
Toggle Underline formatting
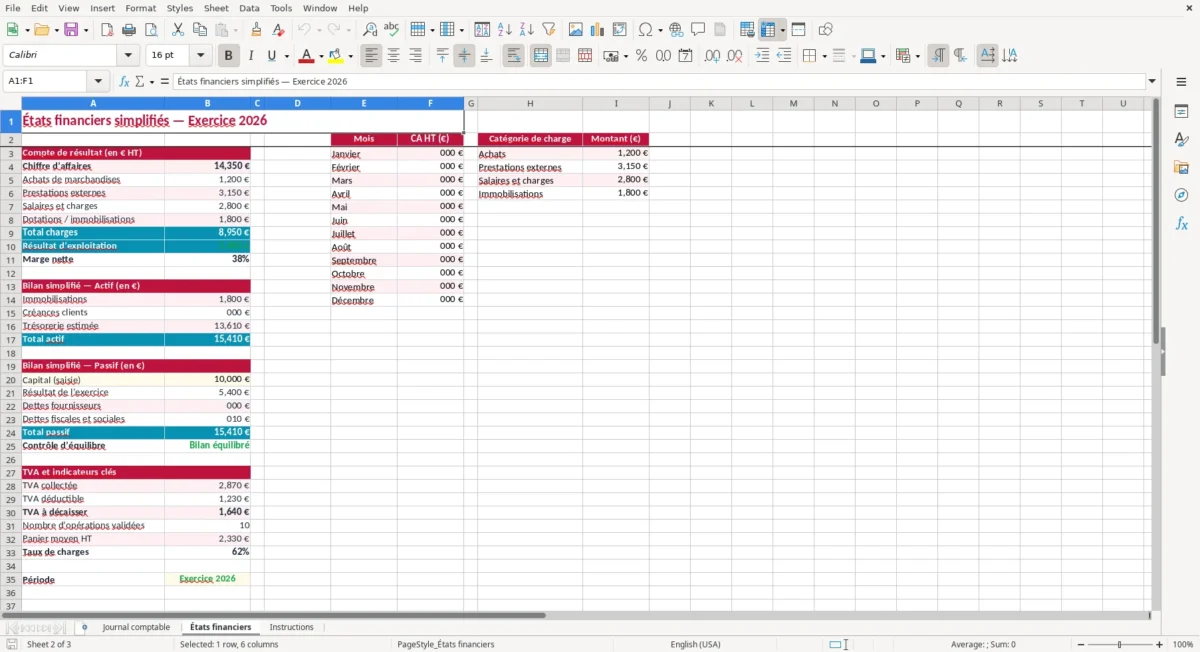[x=273, y=56]
